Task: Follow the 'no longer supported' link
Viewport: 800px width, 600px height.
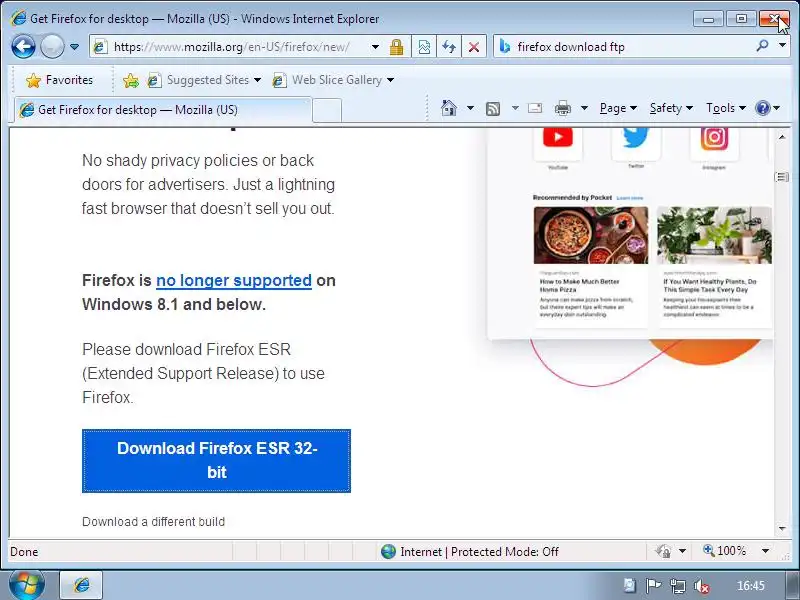Action: pos(234,280)
